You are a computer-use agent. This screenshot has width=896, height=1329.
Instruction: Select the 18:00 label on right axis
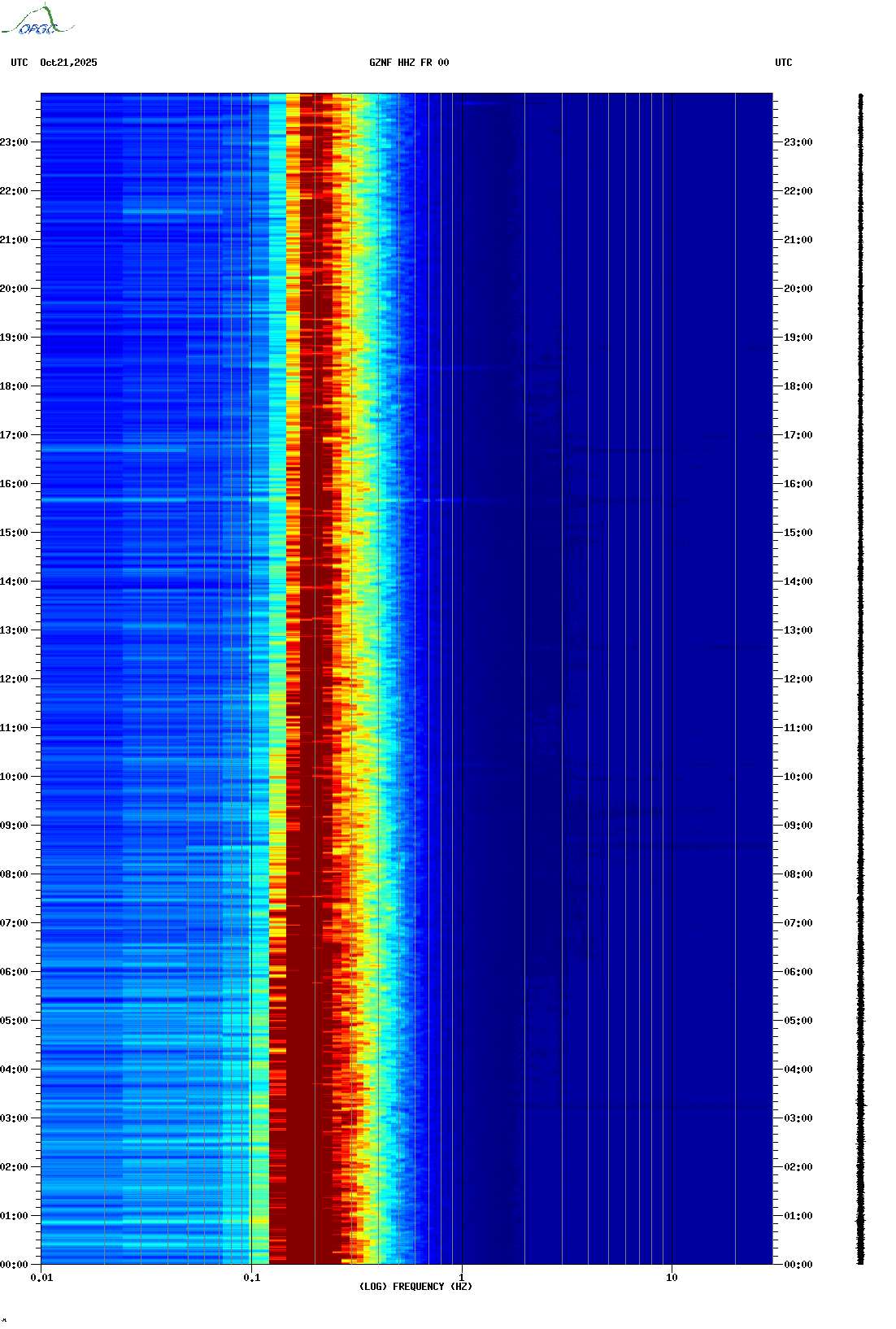[x=798, y=386]
